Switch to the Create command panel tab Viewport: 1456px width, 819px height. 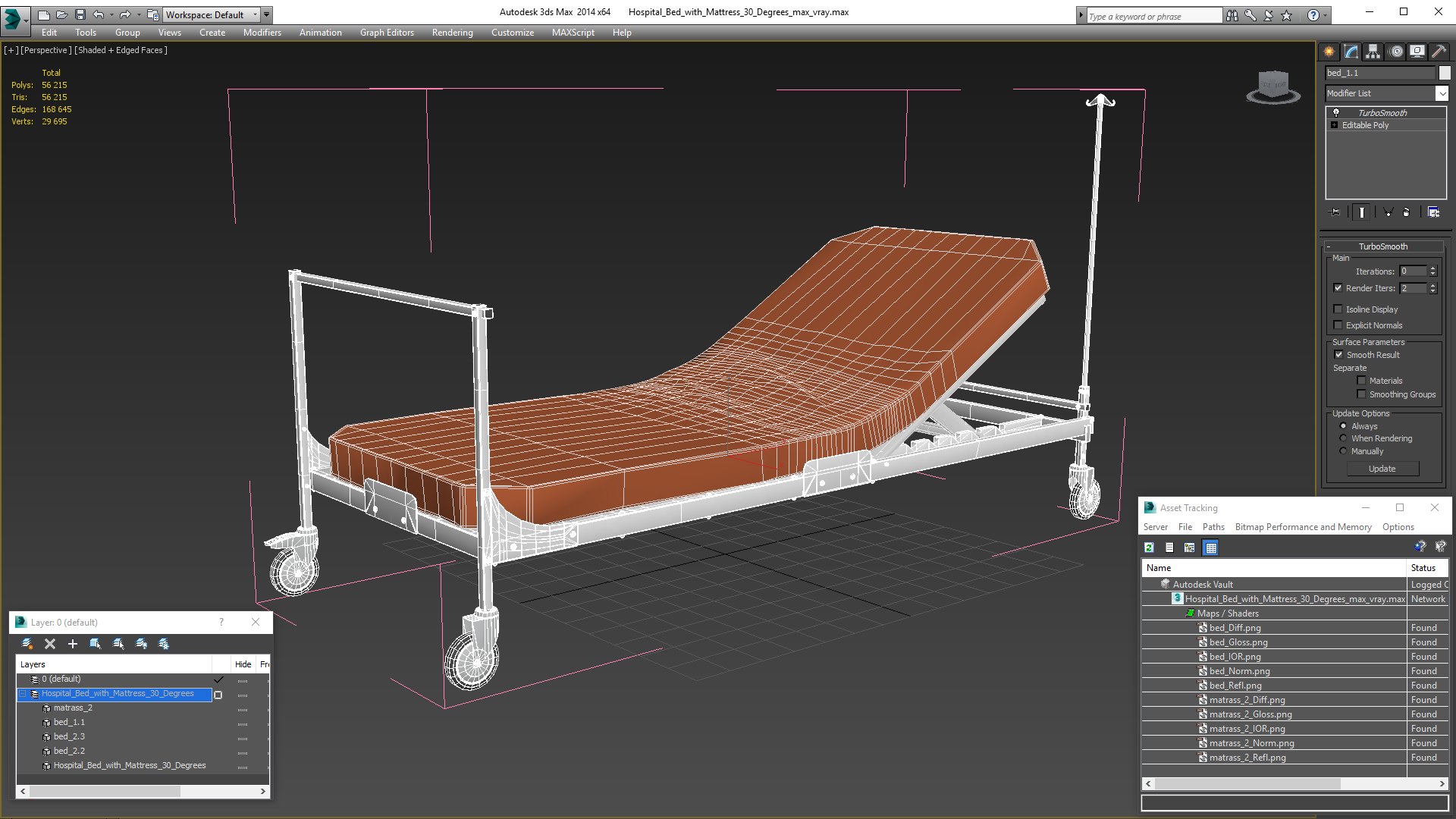1329,52
